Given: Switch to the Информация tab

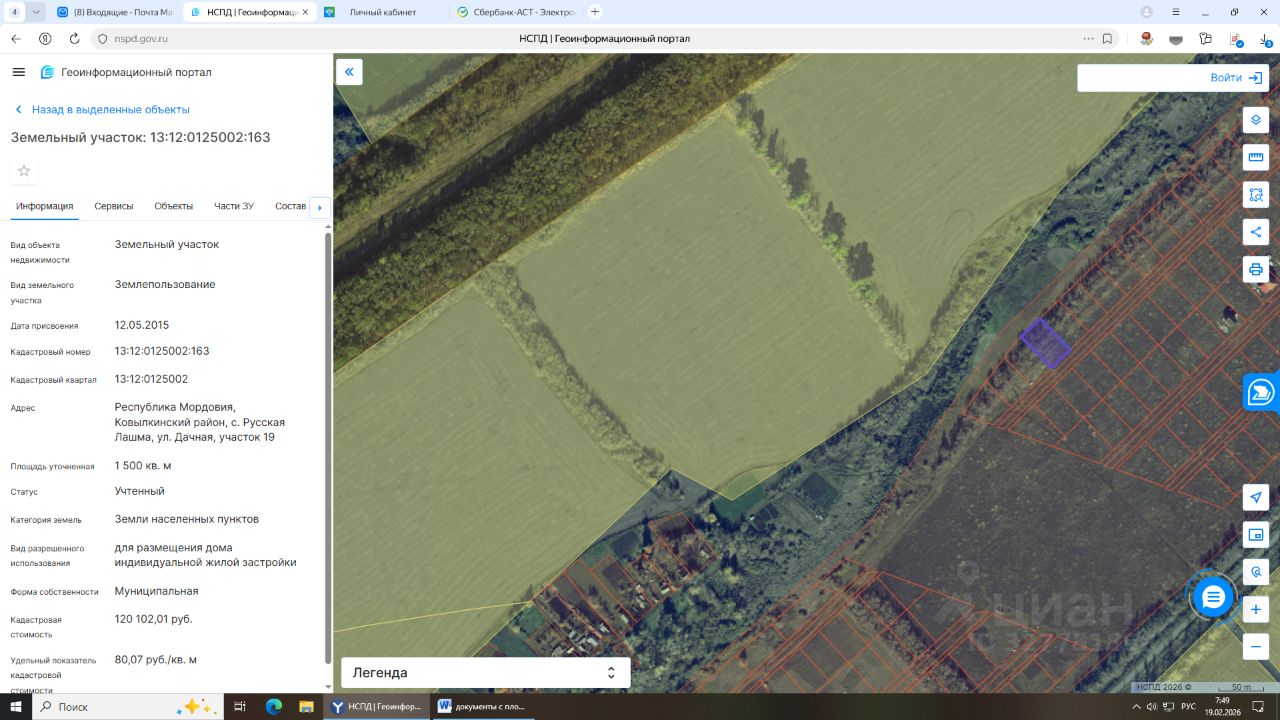Looking at the screenshot, I should point(45,206).
